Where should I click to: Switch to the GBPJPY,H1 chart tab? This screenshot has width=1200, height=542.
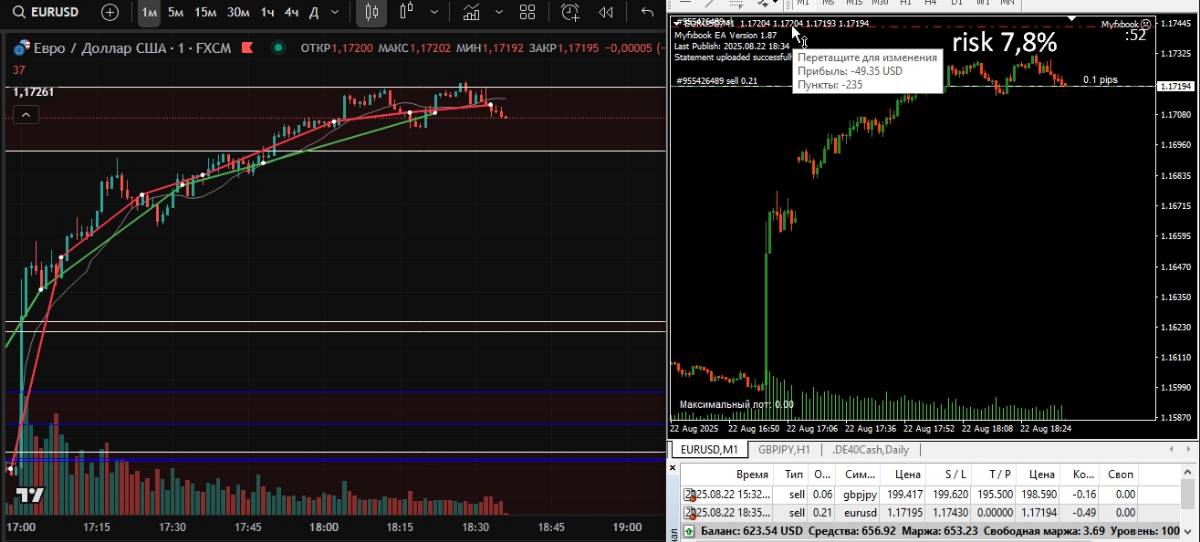(x=783, y=450)
